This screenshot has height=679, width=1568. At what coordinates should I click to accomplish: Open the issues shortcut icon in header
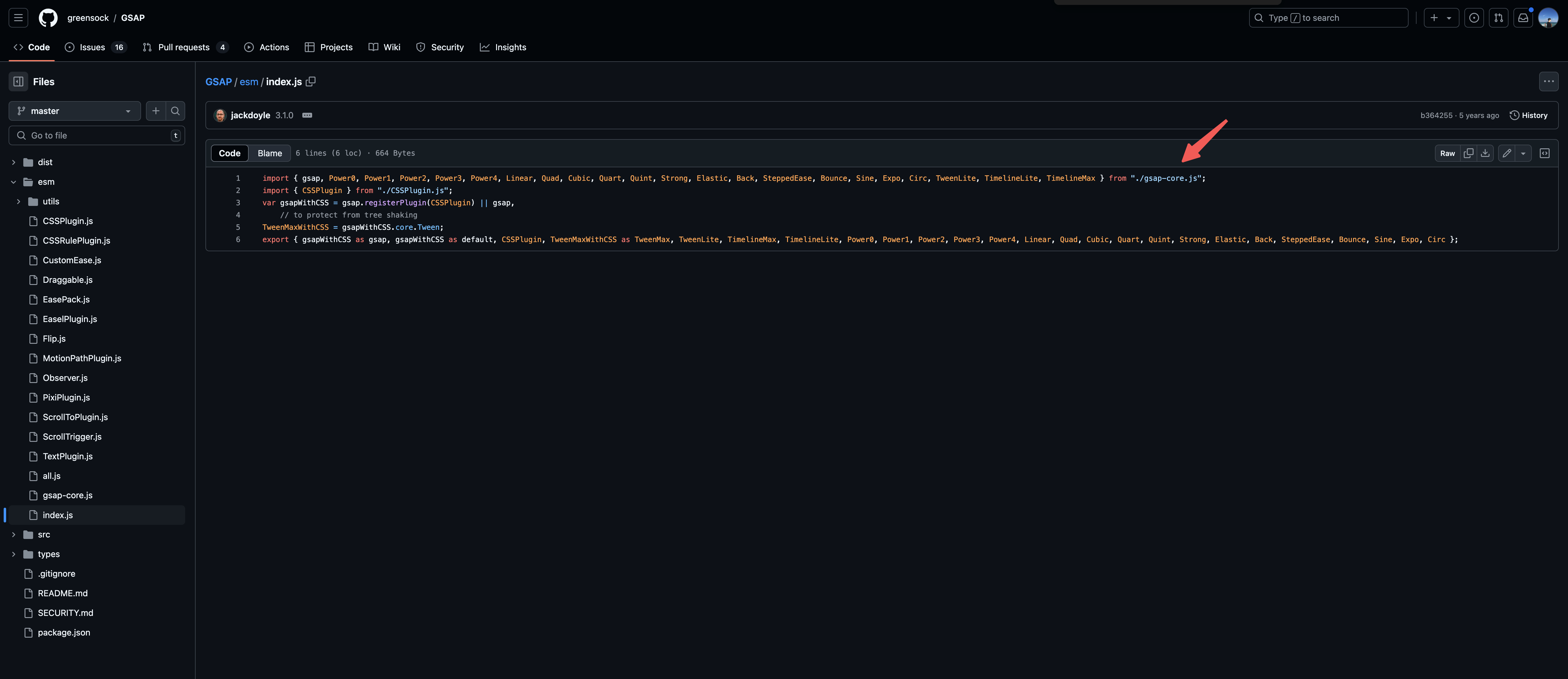point(1474,18)
